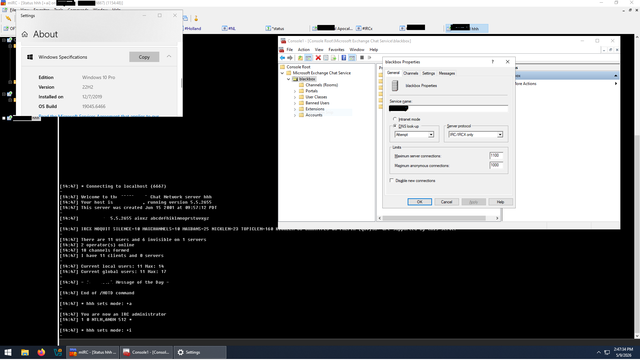Click the Service name input field
Viewport: 640px width, 360px height.
click(x=448, y=108)
